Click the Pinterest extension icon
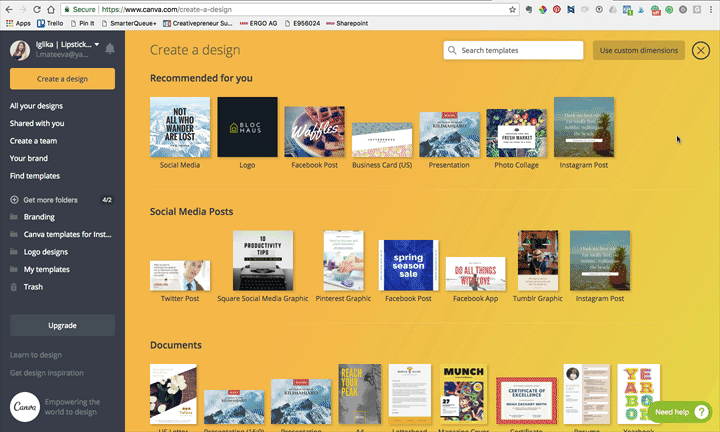Viewport: 720px width, 432px height. [557, 9]
